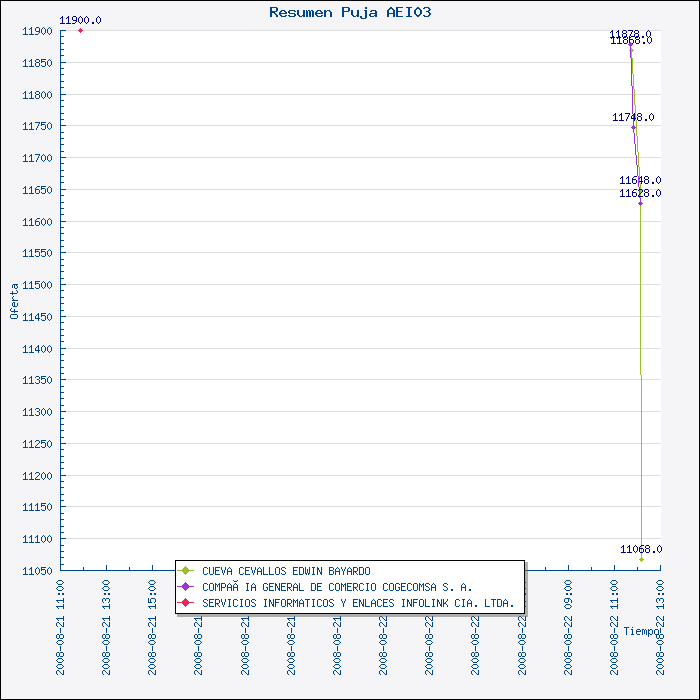Click the red legend marker for INFOLINK
The height and width of the screenshot is (700, 700).
tap(186, 603)
